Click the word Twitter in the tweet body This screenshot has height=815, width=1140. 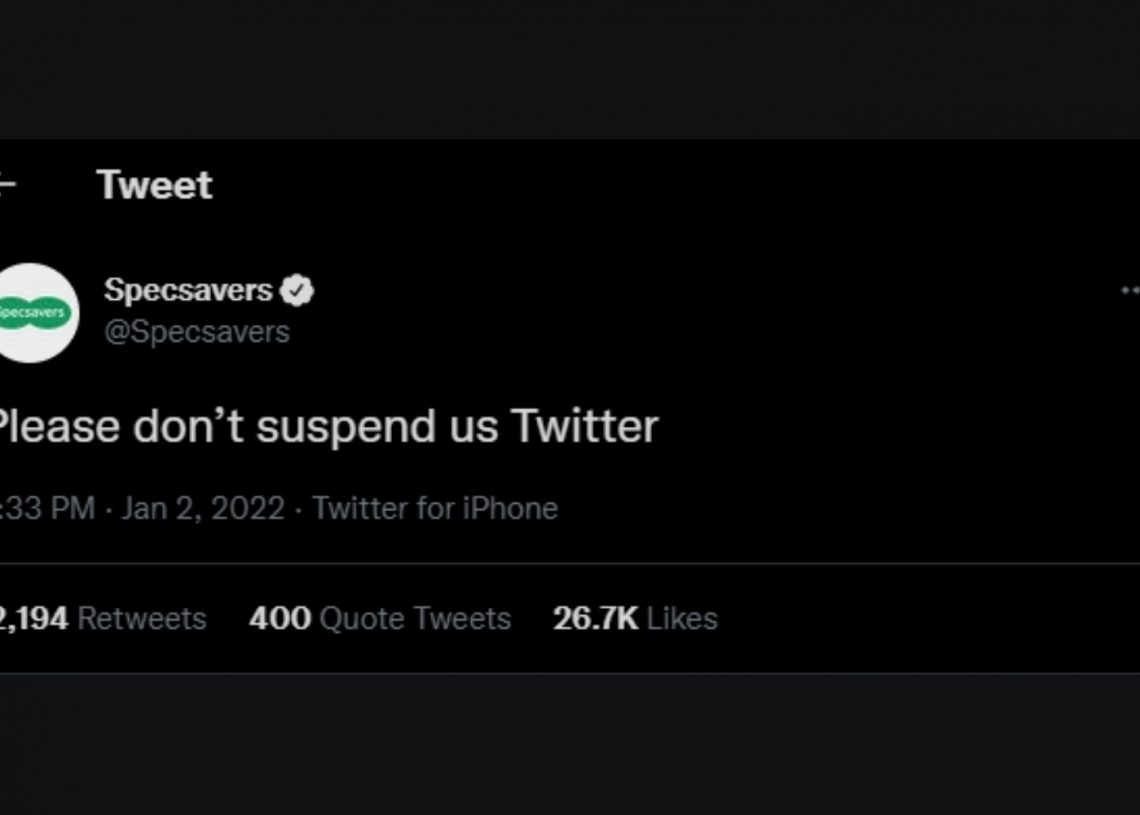(585, 425)
